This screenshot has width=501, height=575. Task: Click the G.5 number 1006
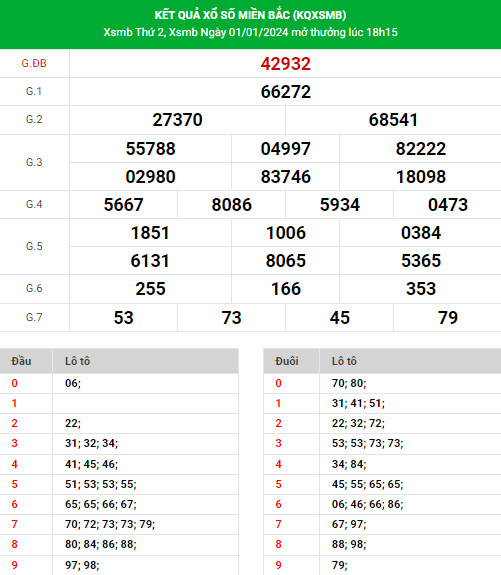285,233
